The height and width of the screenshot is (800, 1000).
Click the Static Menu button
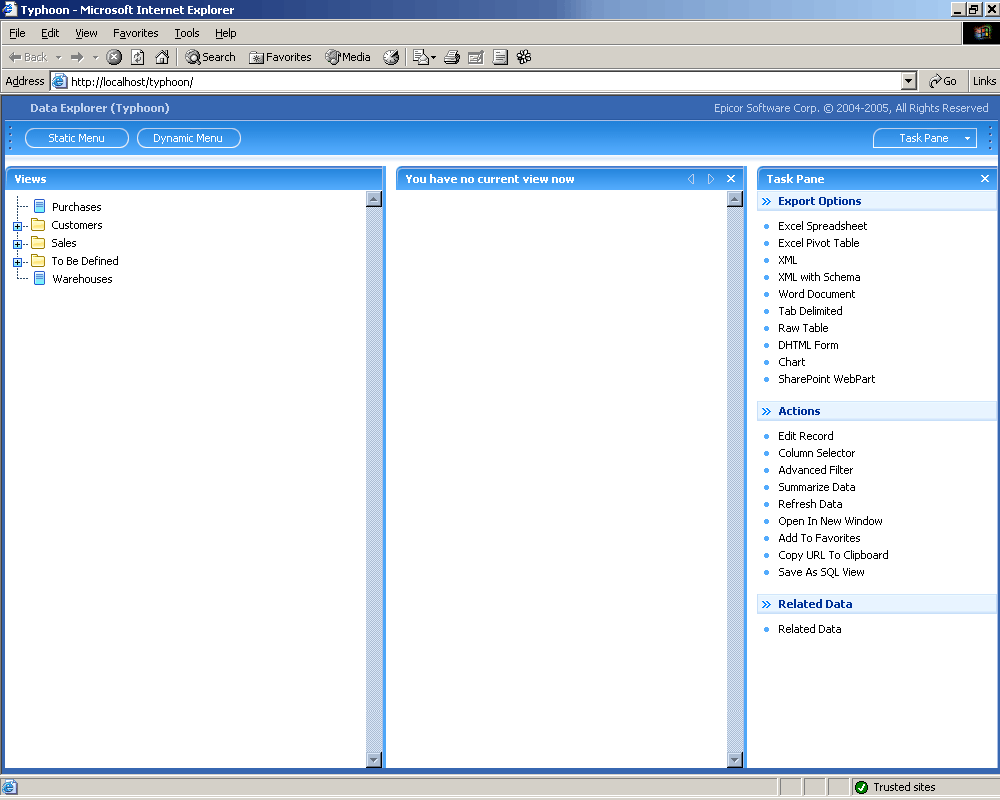77,138
